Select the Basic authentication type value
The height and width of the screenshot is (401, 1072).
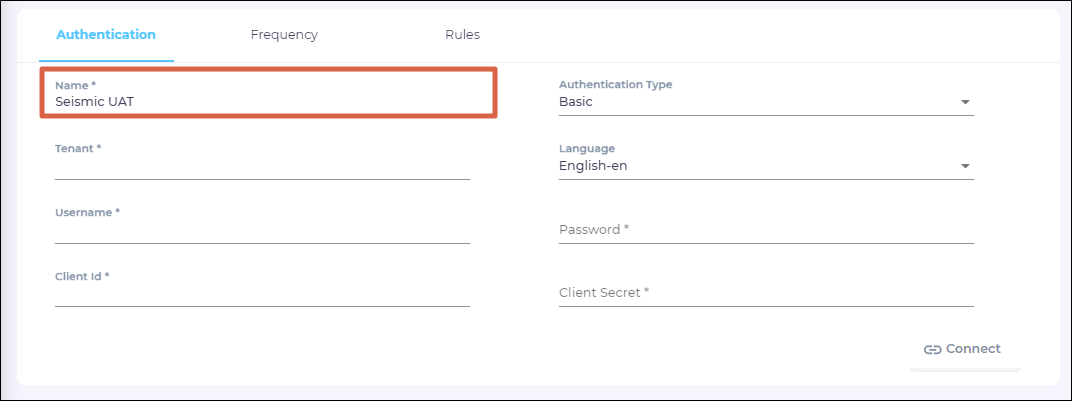(576, 102)
